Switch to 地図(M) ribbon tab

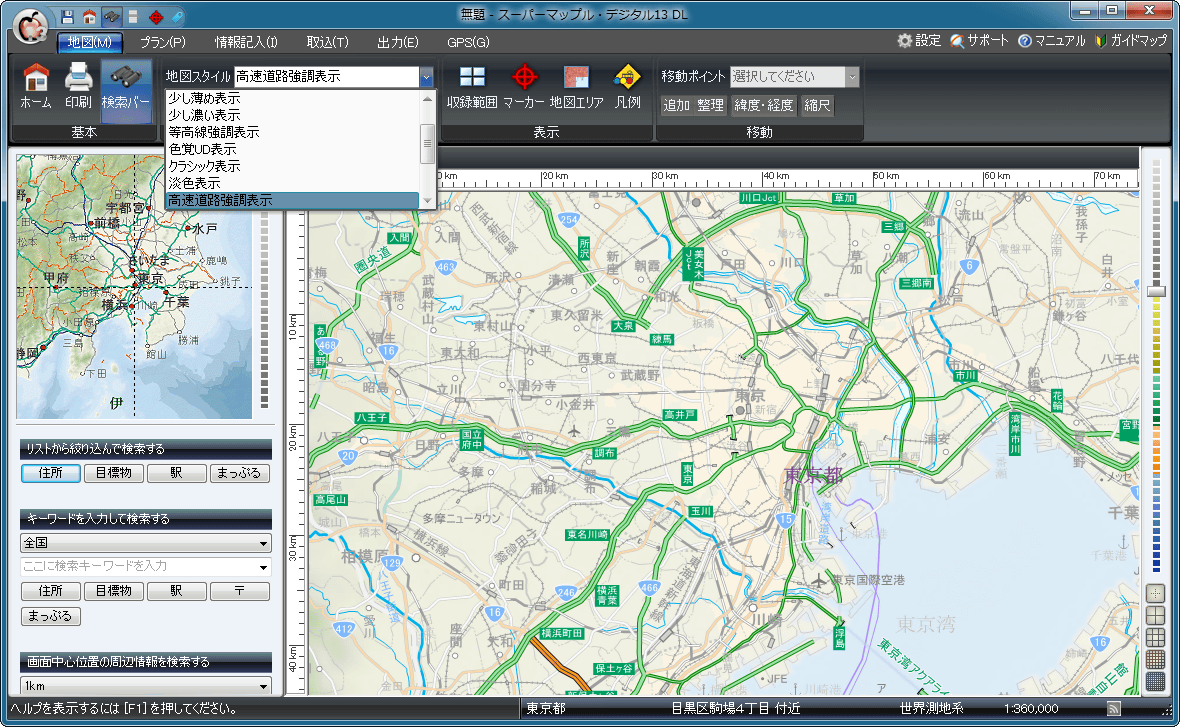tap(90, 42)
